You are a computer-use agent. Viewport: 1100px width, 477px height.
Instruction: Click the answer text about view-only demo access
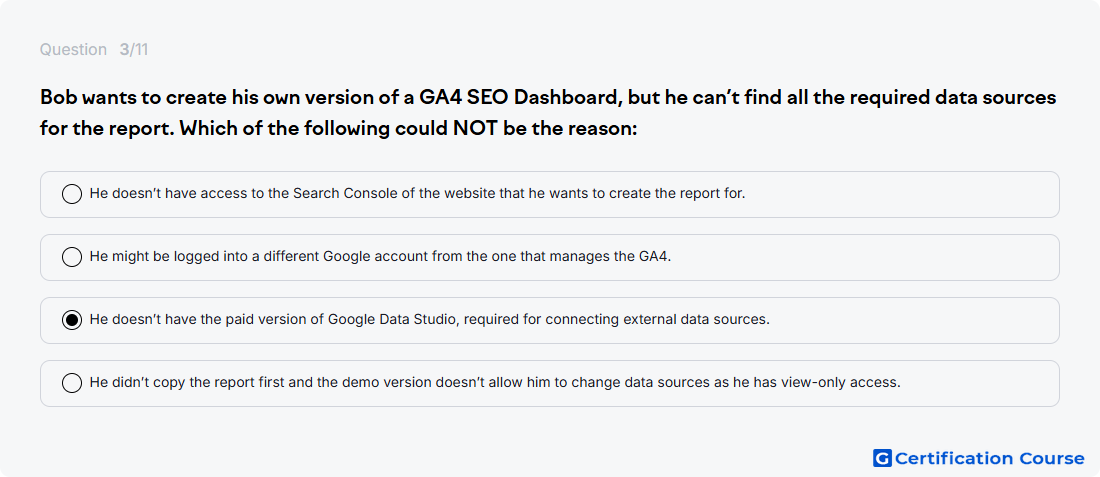[495, 383]
